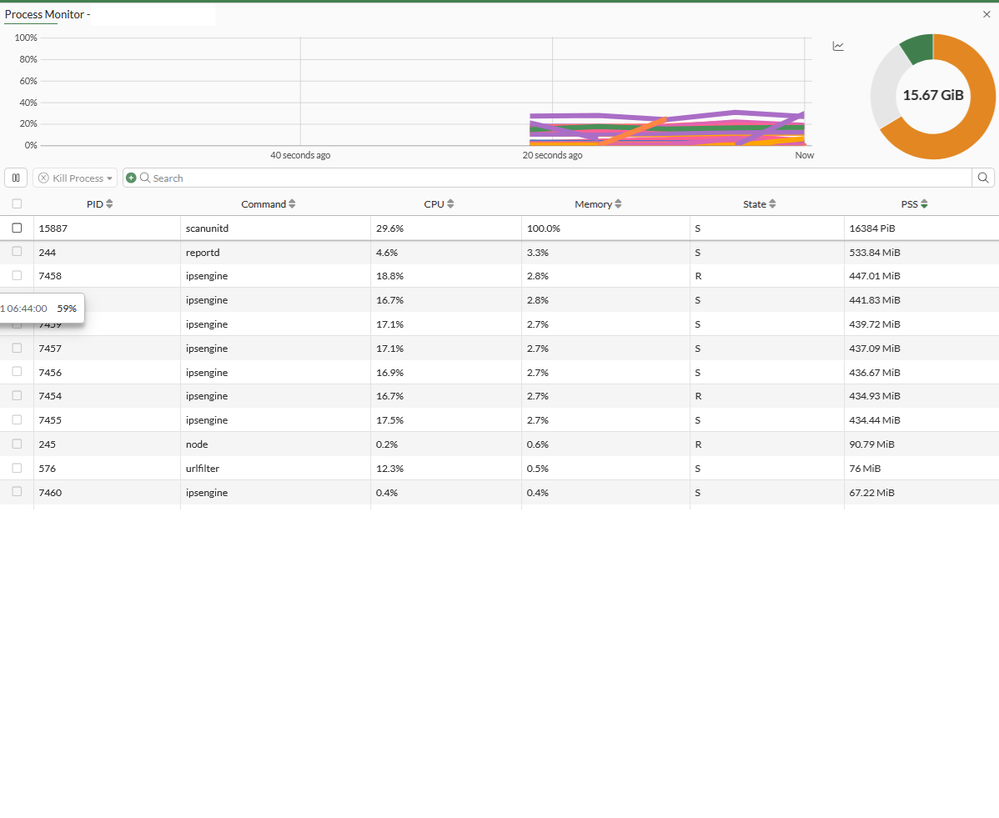Sort table by PID column
This screenshot has height=818, width=999.
click(100, 204)
